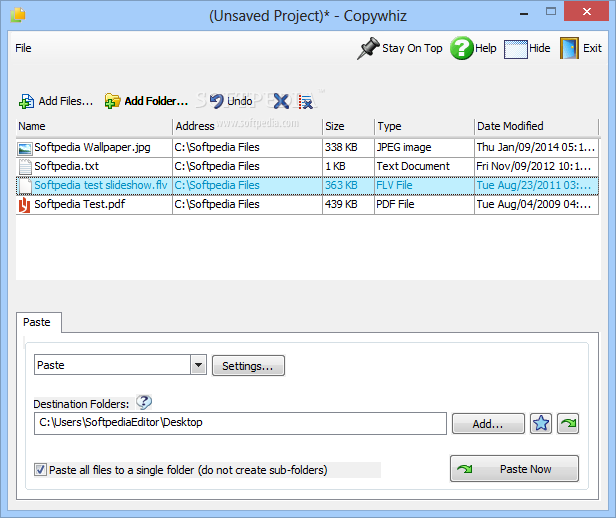Click the Copywhiz app icon in title bar
This screenshot has width=616, height=518.
pos(18,15)
